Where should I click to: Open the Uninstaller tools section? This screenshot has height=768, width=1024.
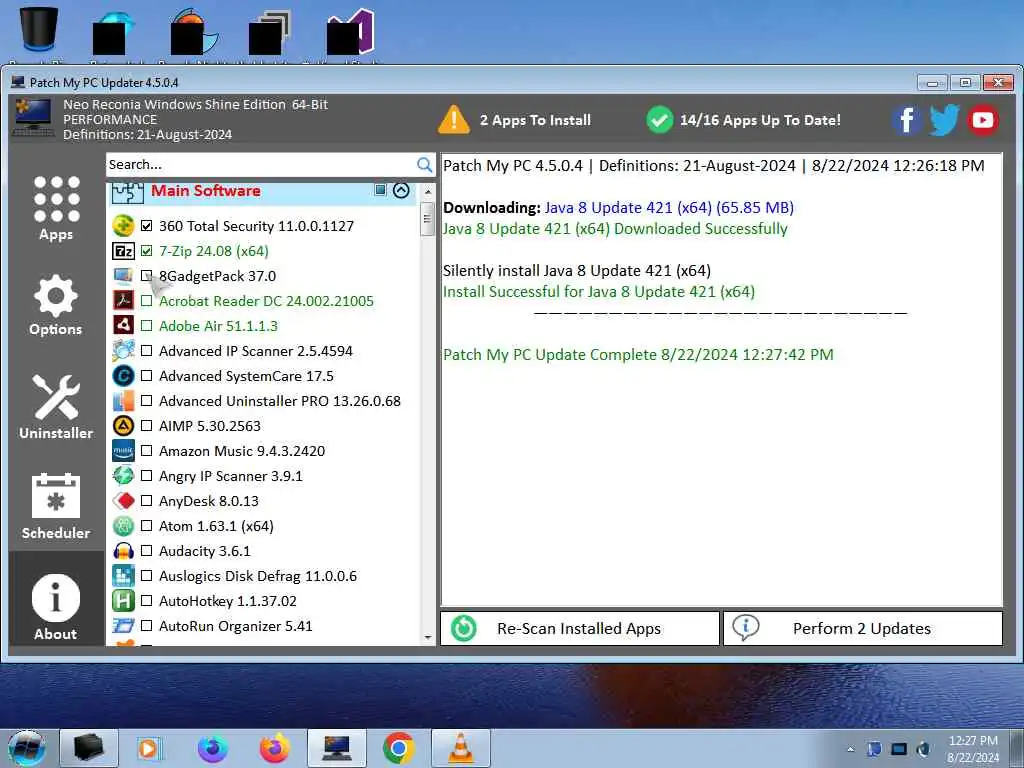click(x=56, y=406)
